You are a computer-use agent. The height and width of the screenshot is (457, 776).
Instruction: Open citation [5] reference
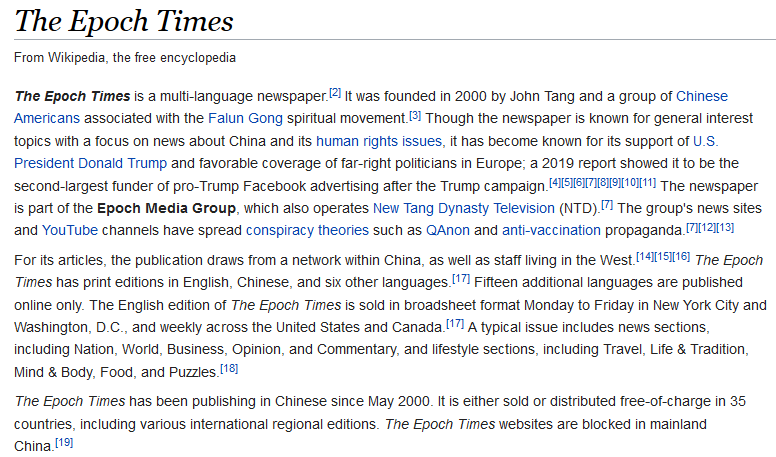click(566, 183)
